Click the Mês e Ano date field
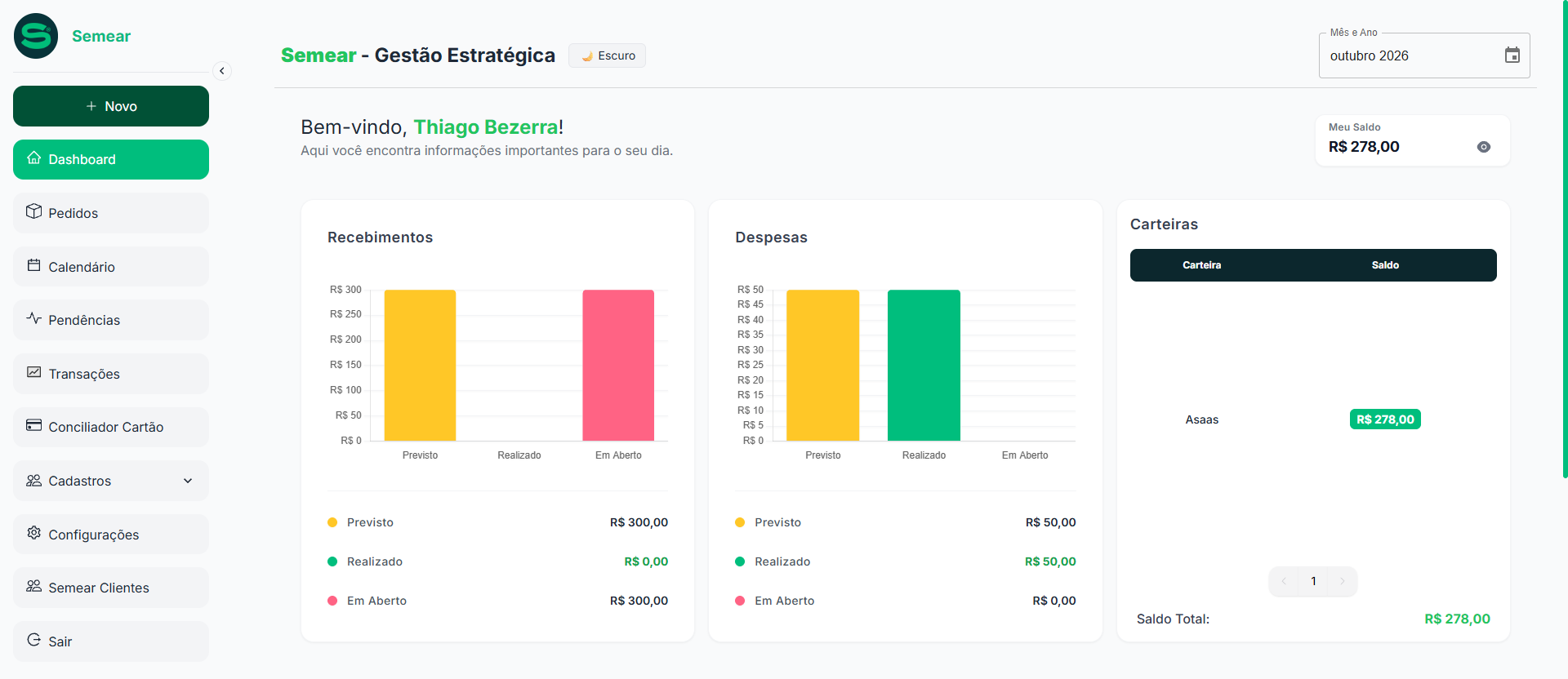1568x679 pixels. (1424, 55)
